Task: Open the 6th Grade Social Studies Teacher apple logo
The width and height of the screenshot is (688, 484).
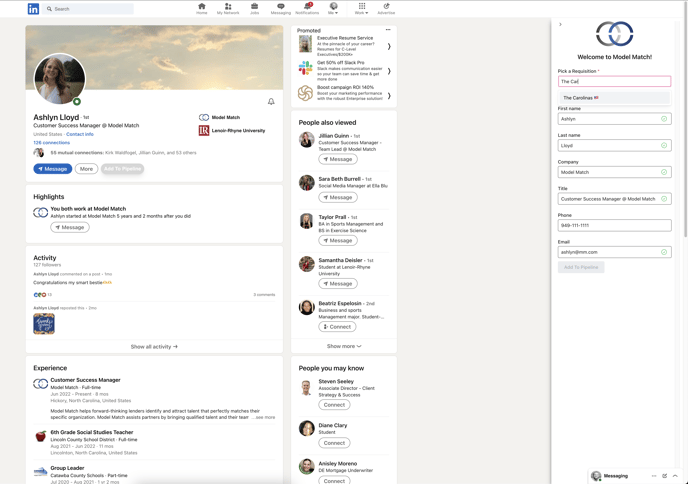Action: (41, 436)
